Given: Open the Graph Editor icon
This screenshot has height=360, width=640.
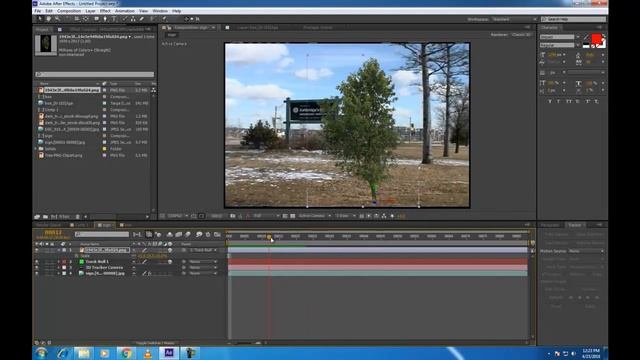Looking at the screenshot, I should [x=217, y=234].
